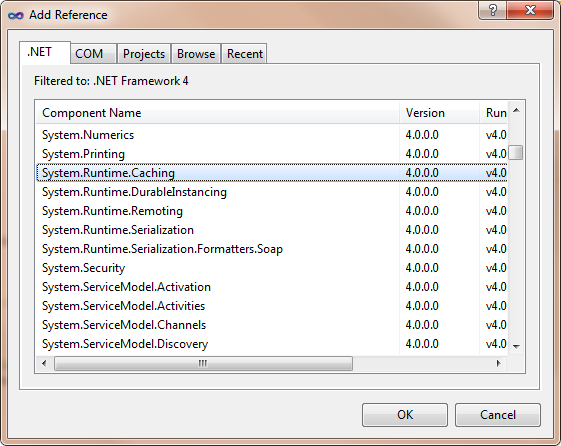
Task: Click the horizontal scrollbar thumb
Action: point(203,363)
